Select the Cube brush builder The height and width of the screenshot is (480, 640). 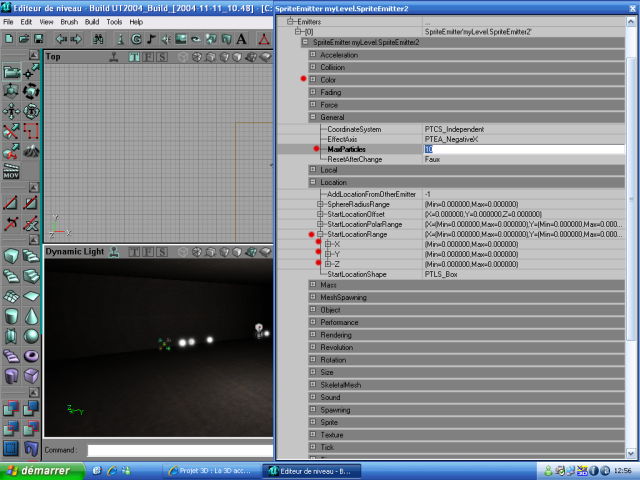pos(10,257)
